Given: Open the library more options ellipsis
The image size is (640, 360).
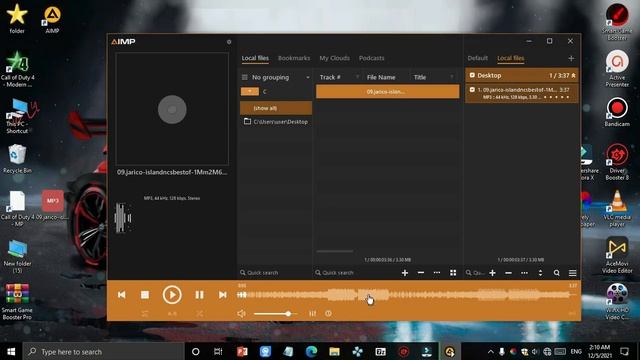Looking at the screenshot, I should pos(437,273).
